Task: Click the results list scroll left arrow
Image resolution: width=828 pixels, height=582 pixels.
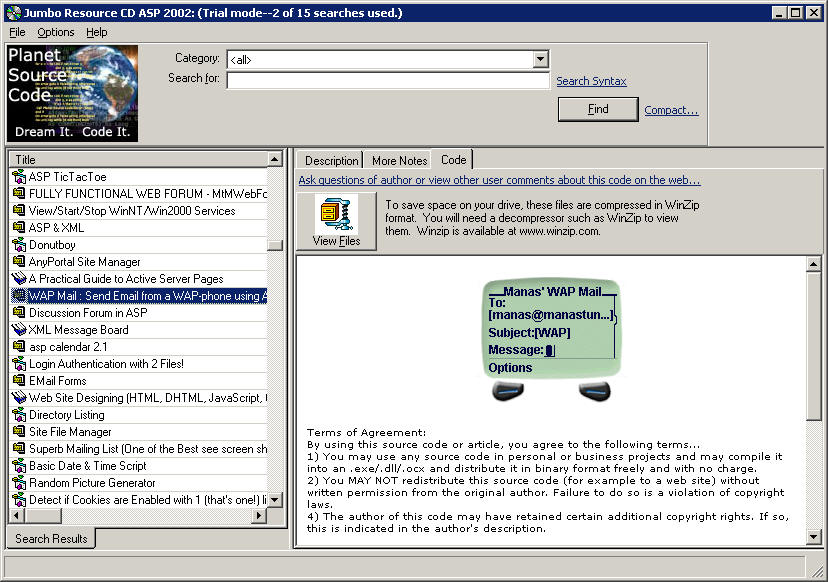Action: pos(17,515)
